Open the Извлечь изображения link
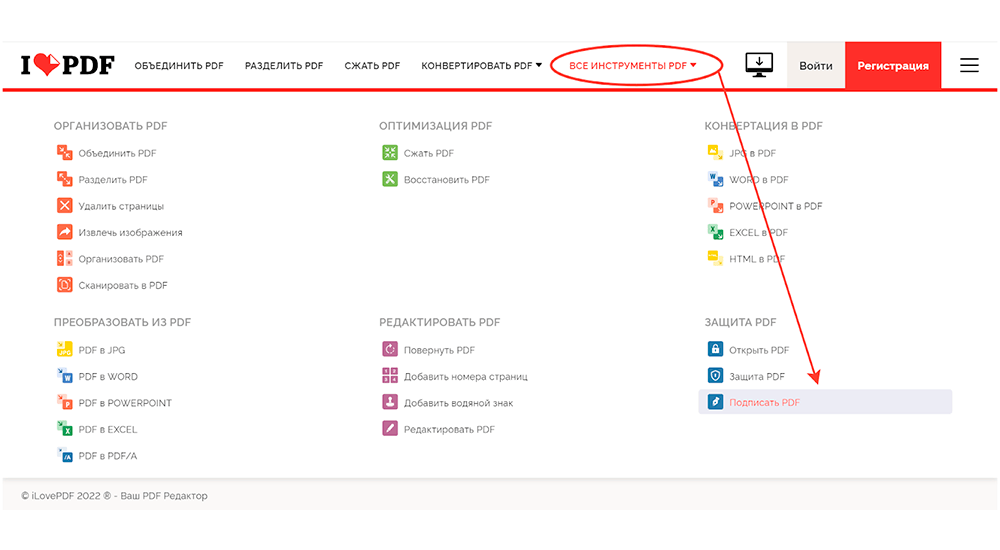 130,232
